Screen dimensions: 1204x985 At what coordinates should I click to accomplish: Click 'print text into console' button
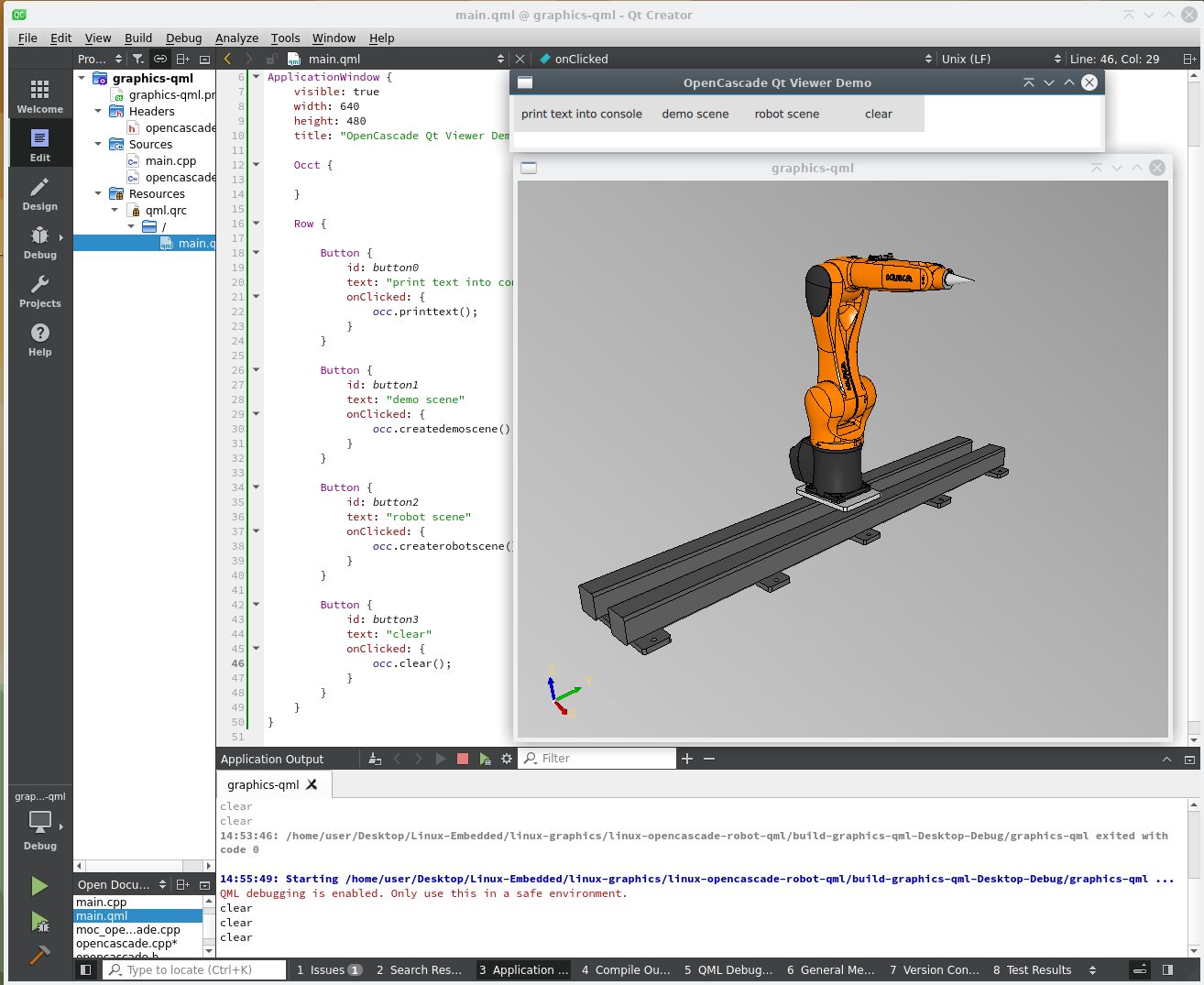point(582,114)
